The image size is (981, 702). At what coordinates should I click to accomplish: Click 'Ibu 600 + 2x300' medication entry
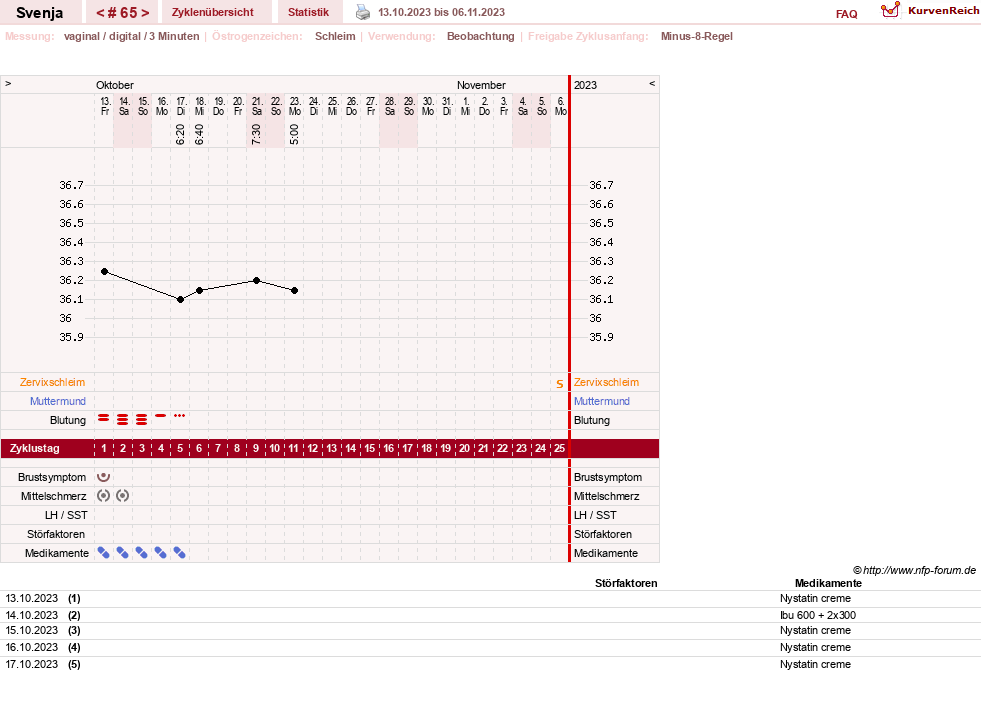pyautogui.click(x=818, y=615)
